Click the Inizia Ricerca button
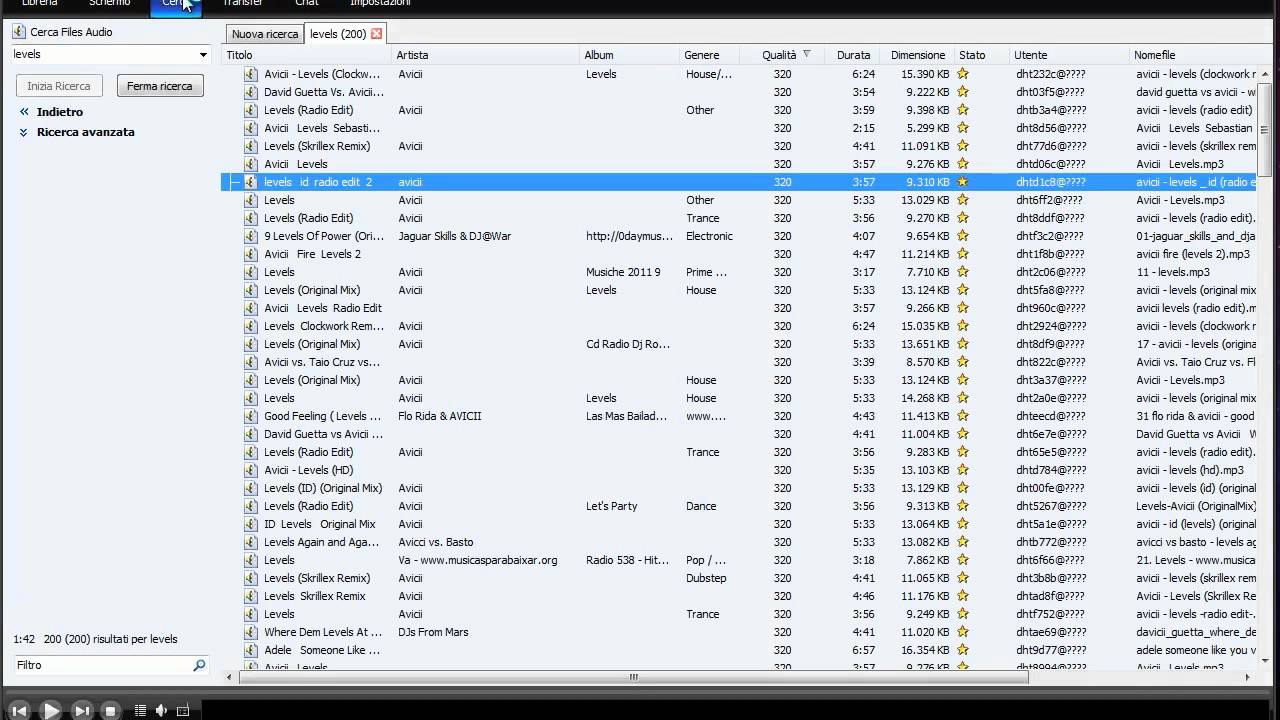Image resolution: width=1280 pixels, height=720 pixels. point(59,86)
